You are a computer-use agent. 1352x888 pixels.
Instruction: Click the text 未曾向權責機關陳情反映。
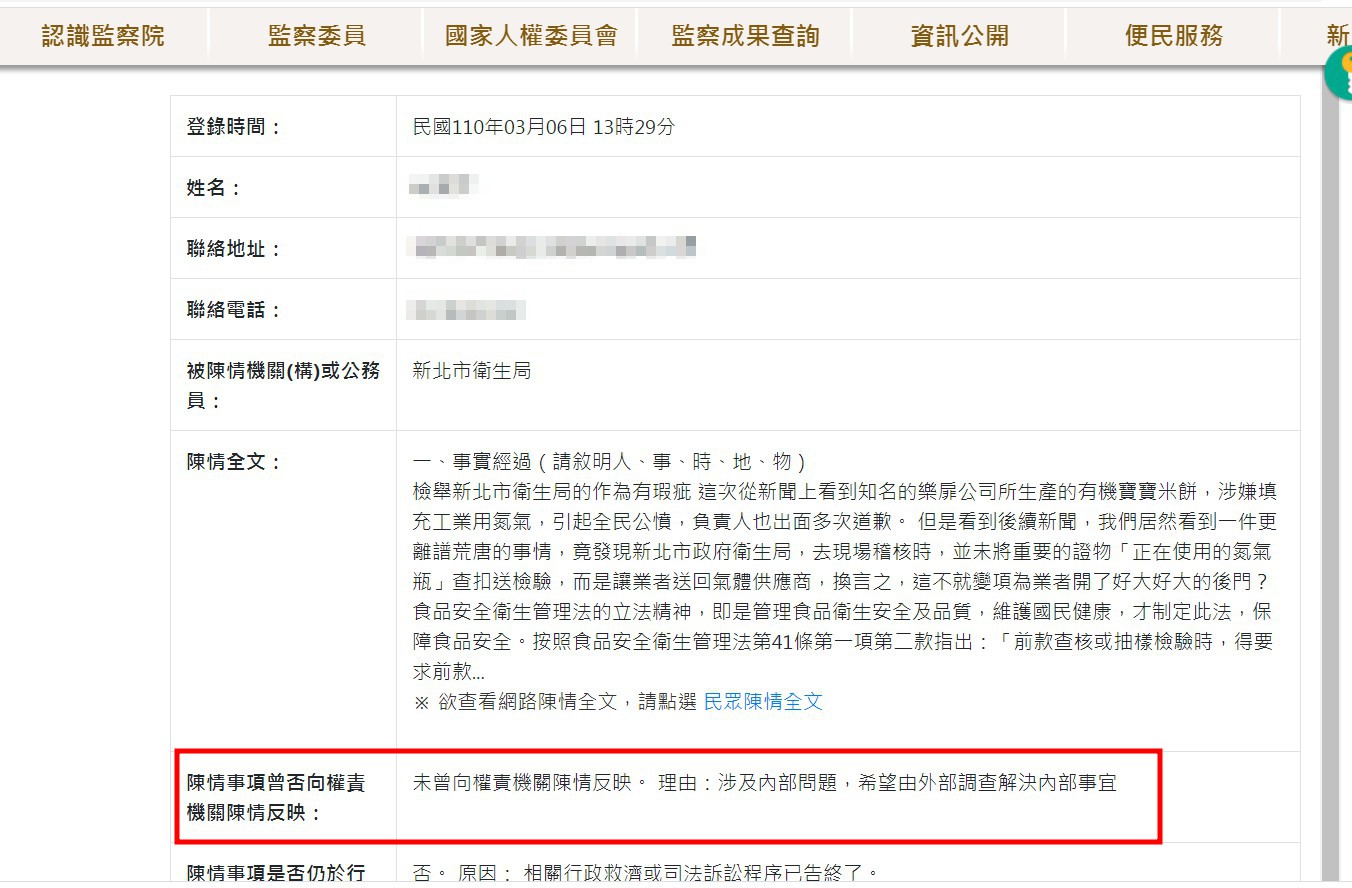coord(531,783)
